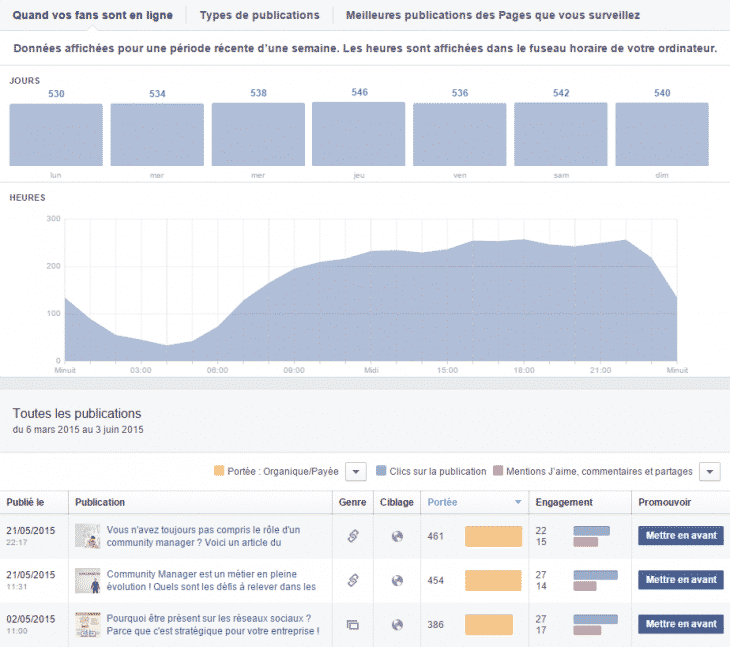
Task: Click the globe targeting icon in the second row
Action: click(x=397, y=580)
